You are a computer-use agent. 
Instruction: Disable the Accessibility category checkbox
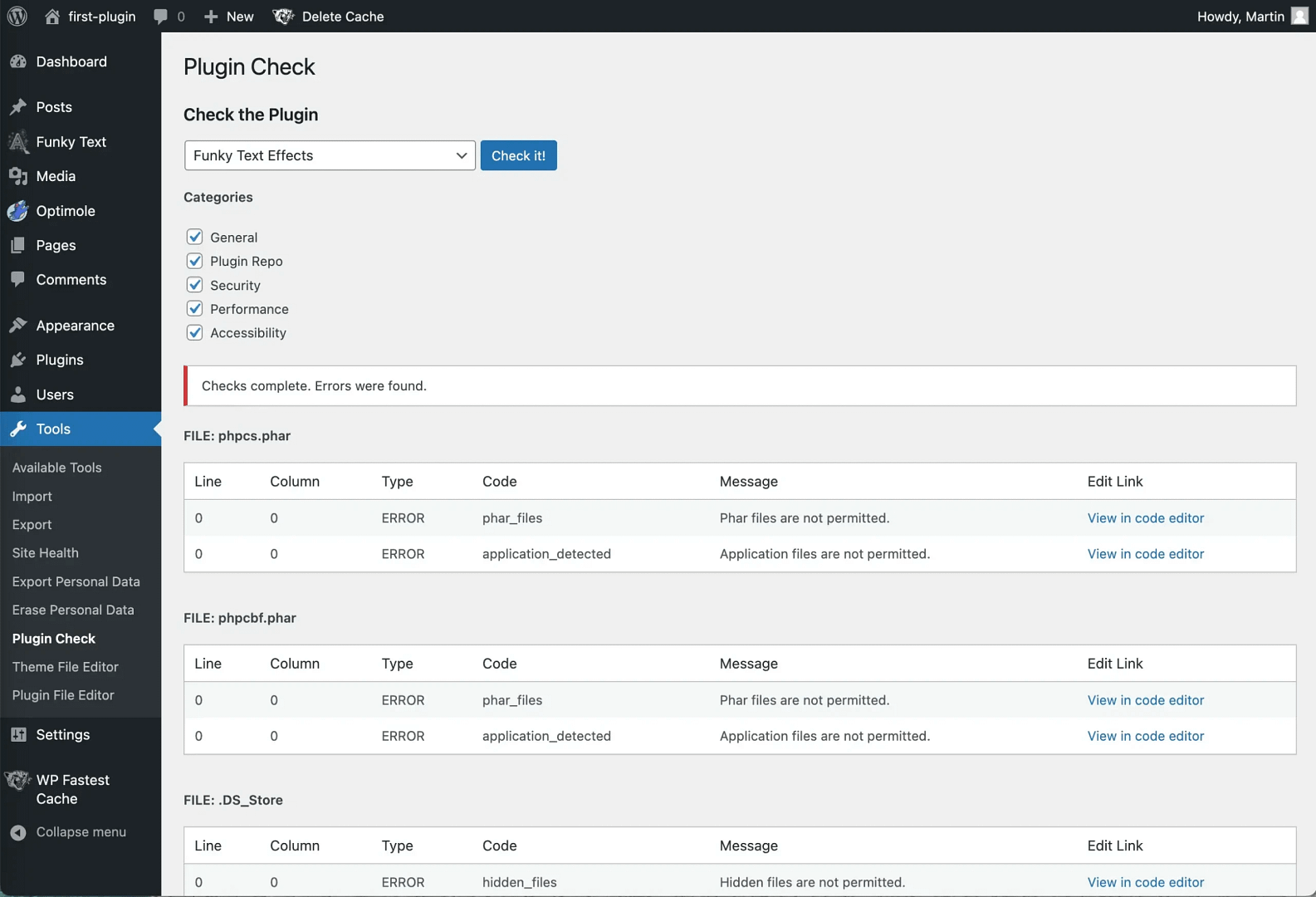(195, 333)
